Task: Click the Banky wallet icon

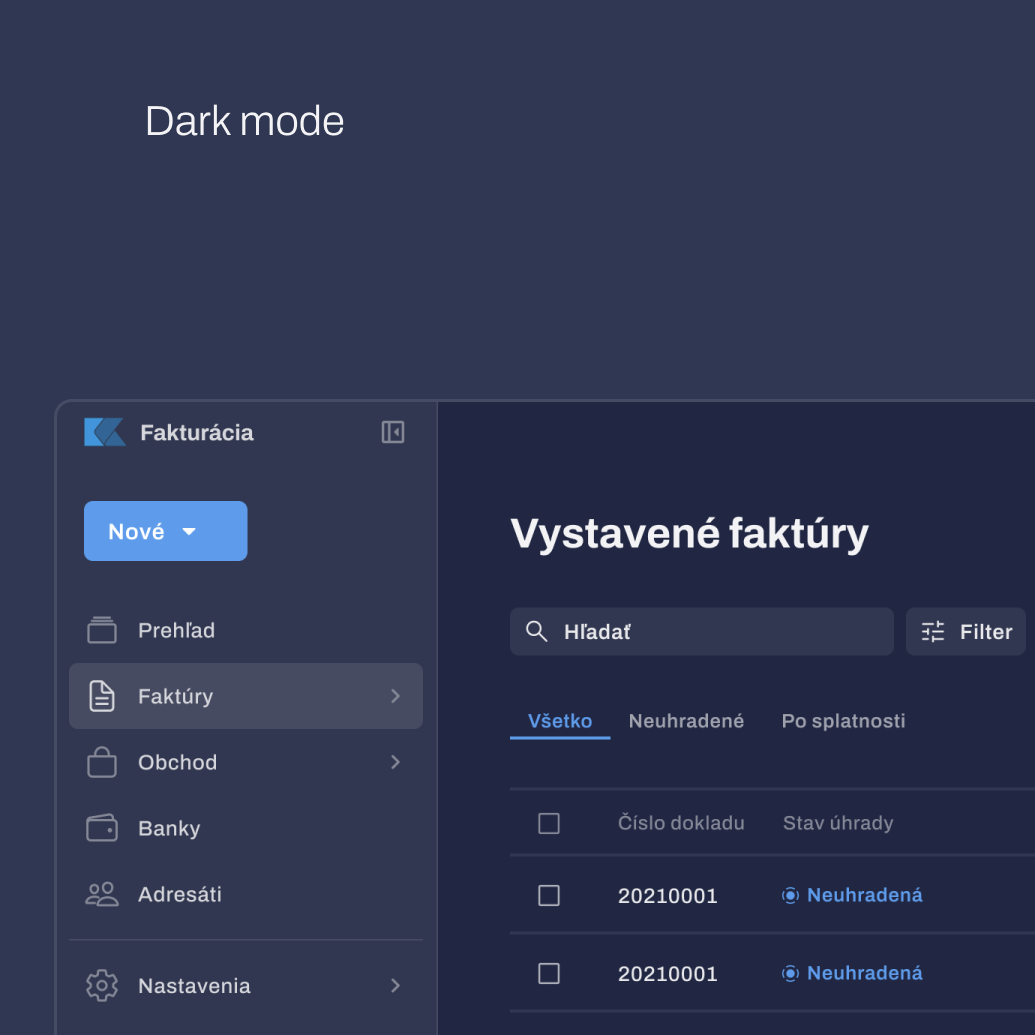Action: pos(102,828)
